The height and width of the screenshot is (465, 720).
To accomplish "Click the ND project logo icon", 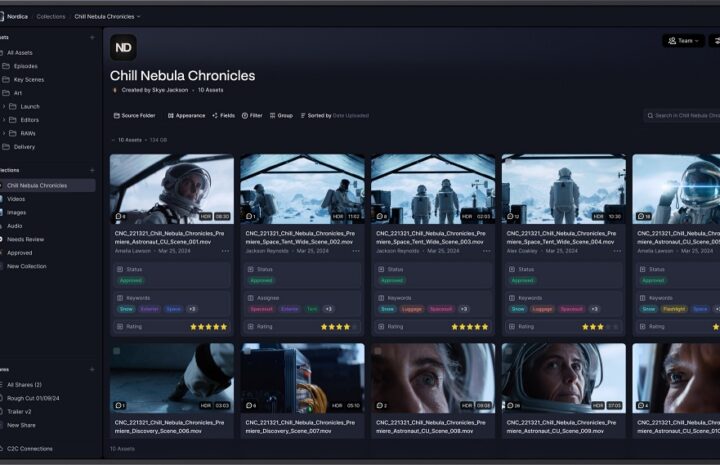I will click(123, 47).
